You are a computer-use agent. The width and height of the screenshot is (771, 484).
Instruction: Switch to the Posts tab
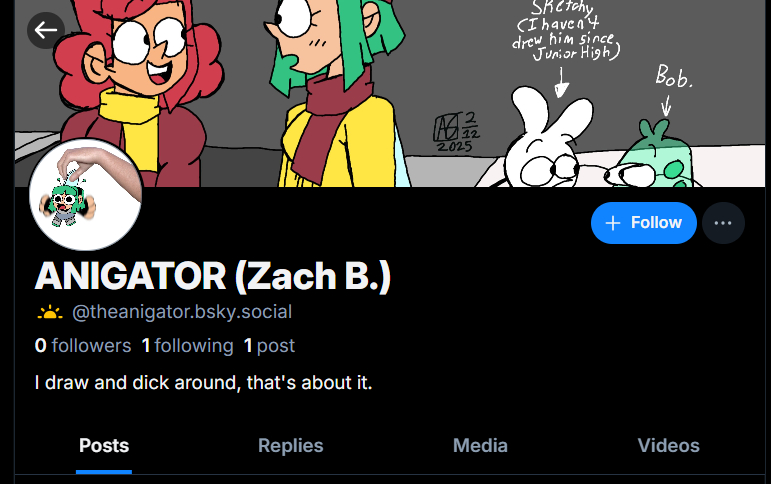coord(104,446)
